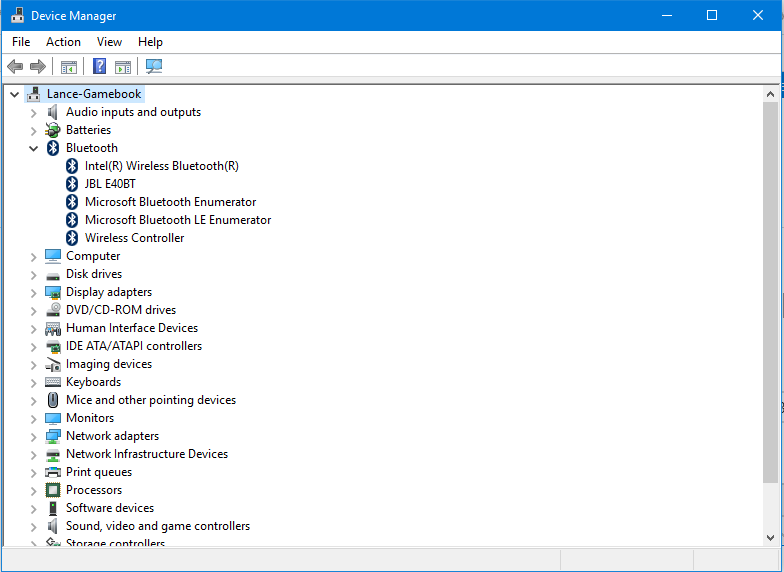784x572 pixels.
Task: Click Scan for hardware changes monitor icon
Action: (154, 66)
